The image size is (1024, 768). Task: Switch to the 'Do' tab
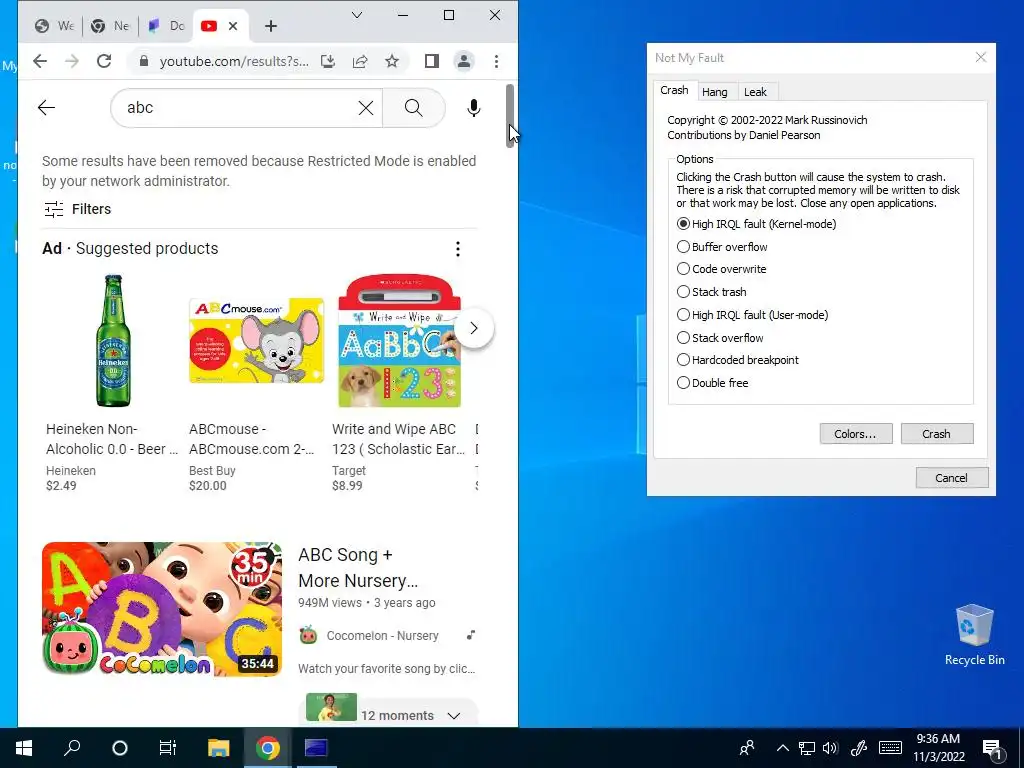click(167, 26)
